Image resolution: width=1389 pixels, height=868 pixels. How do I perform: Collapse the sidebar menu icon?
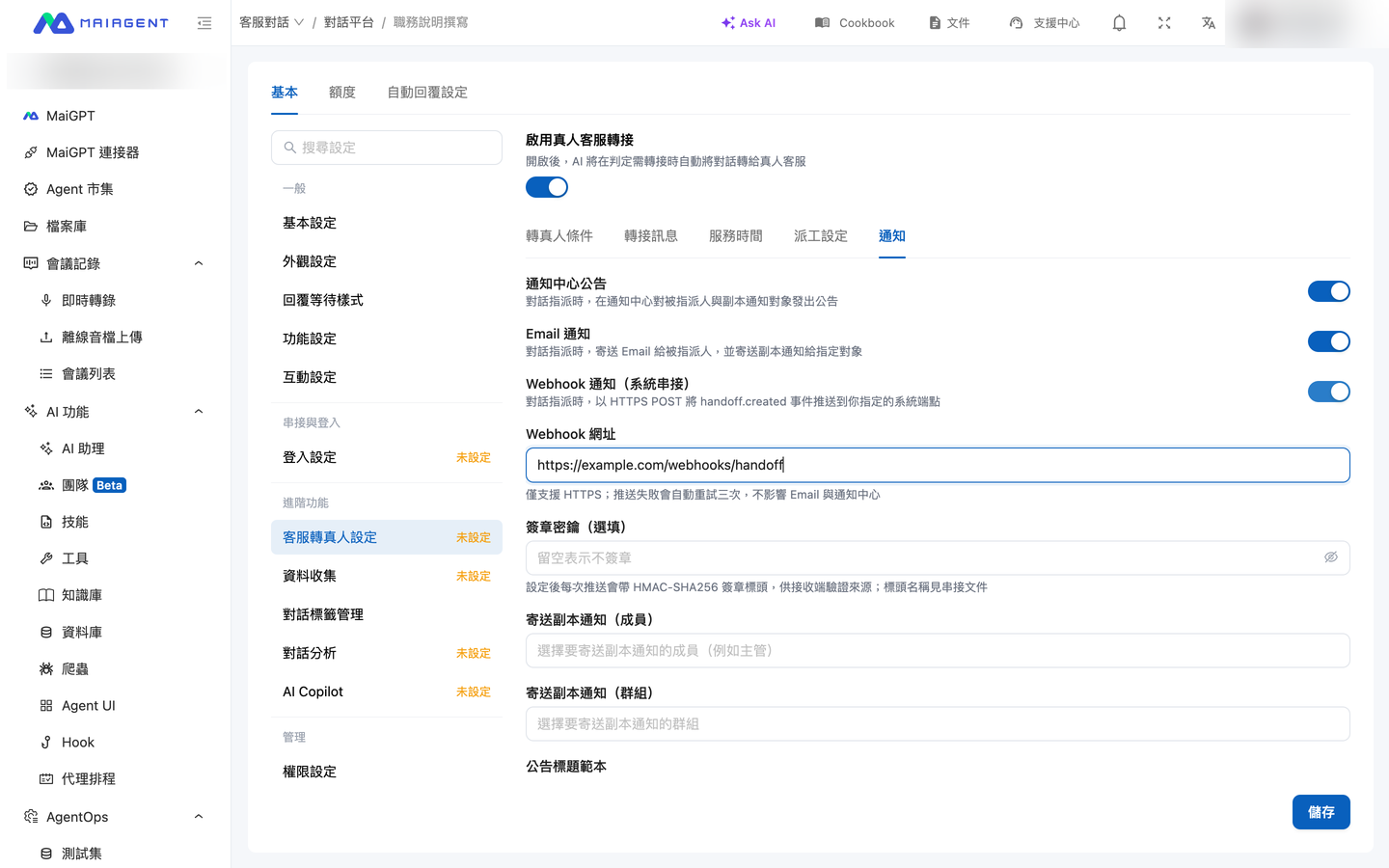[x=204, y=23]
